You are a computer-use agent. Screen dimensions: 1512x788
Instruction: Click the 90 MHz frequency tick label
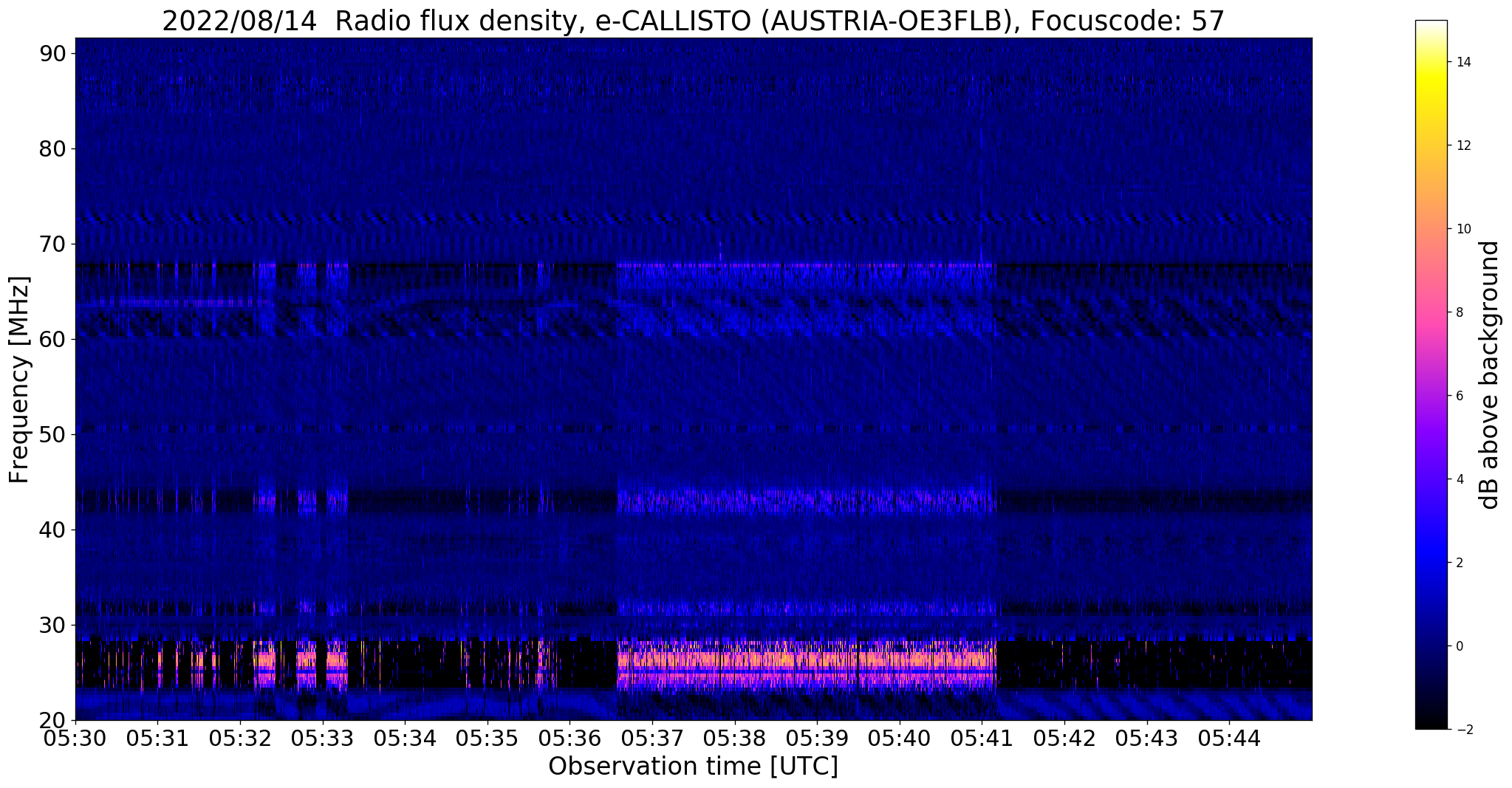click(52, 54)
